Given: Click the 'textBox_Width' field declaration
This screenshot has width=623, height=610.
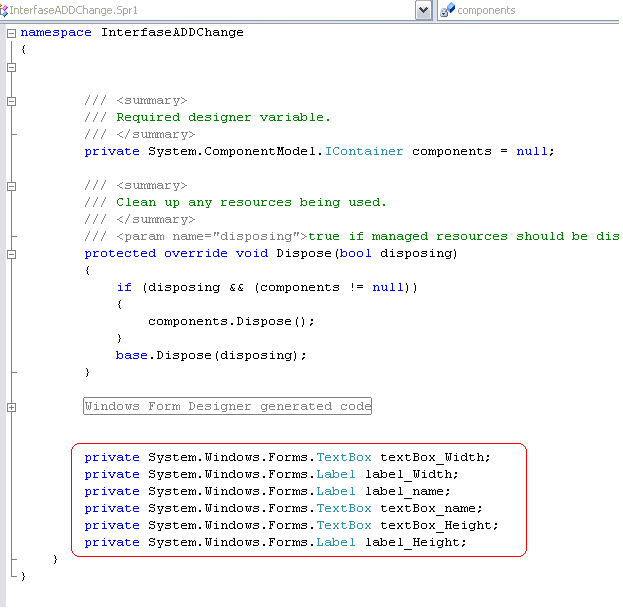Looking at the screenshot, I should coord(287,457).
